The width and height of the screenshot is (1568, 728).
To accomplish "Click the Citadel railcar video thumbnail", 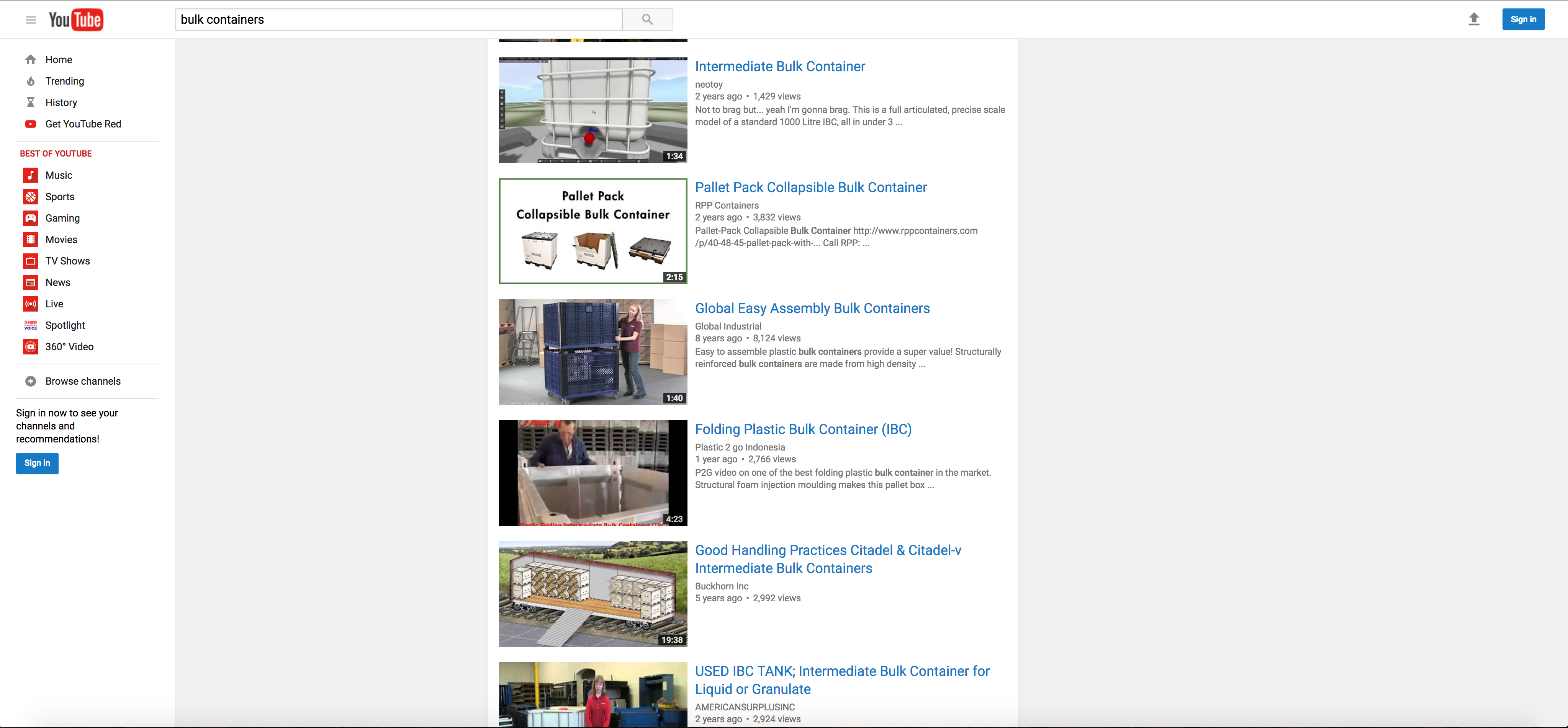I will click(593, 594).
